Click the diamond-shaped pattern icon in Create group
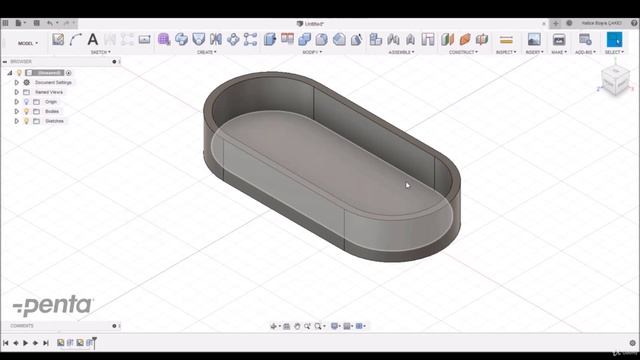The image size is (640, 360). [x=233, y=39]
